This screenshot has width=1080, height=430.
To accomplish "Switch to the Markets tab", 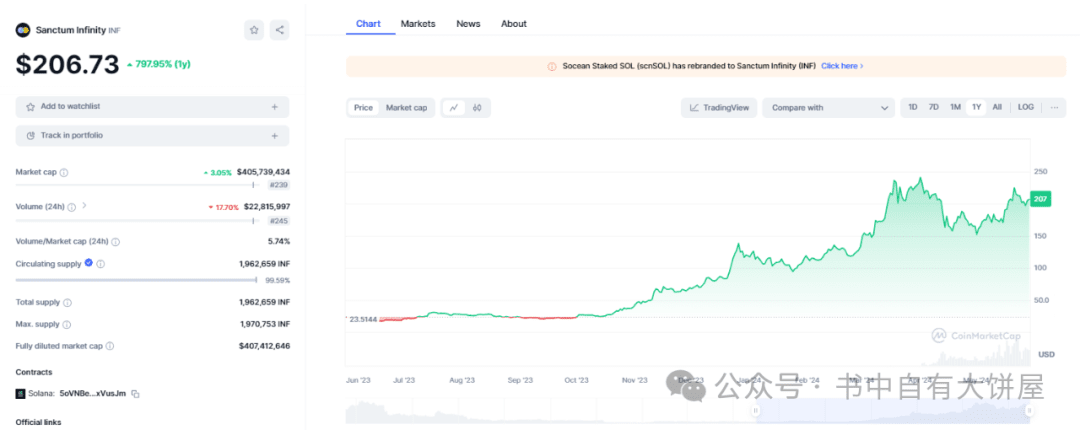I will 418,23.
